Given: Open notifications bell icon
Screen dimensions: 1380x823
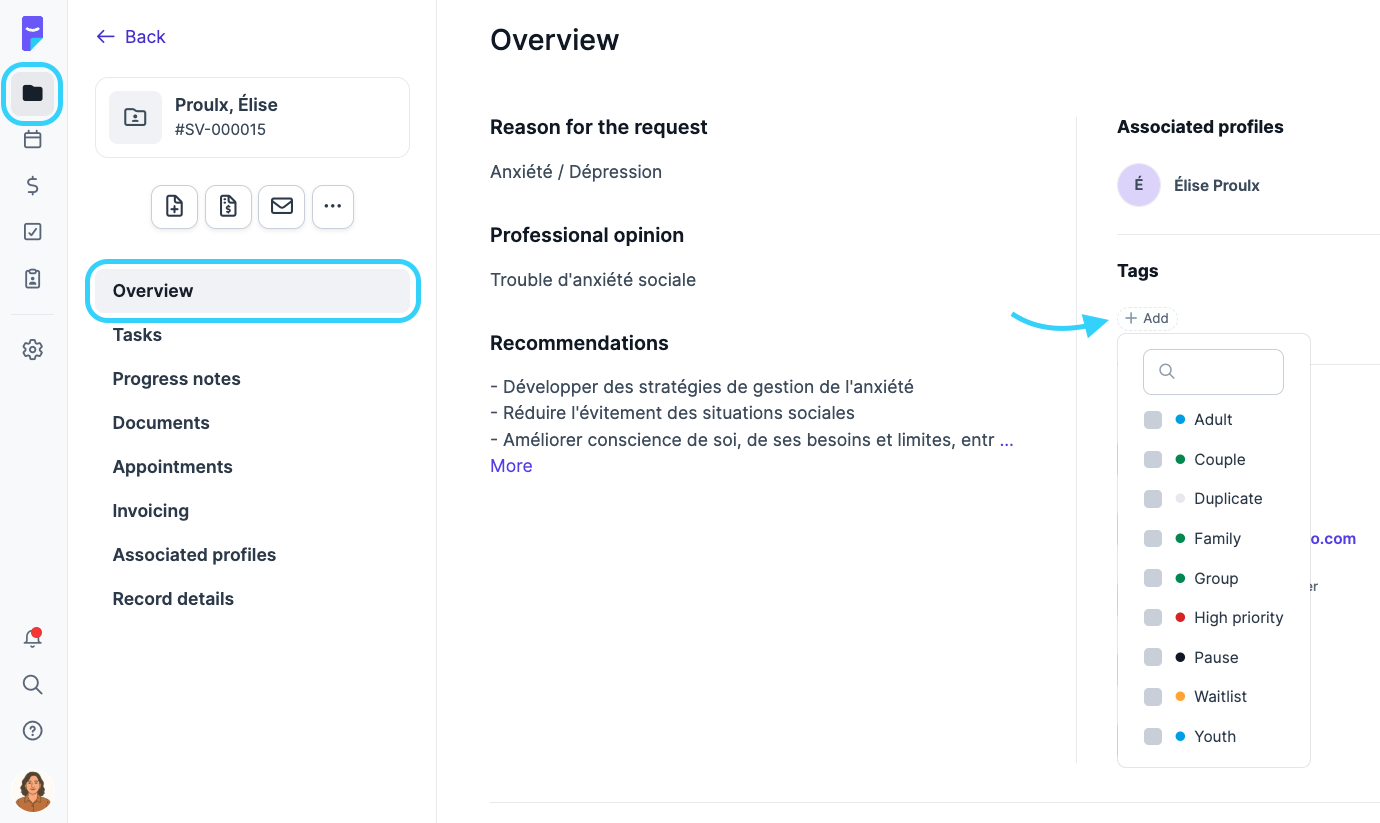Looking at the screenshot, I should (33, 639).
